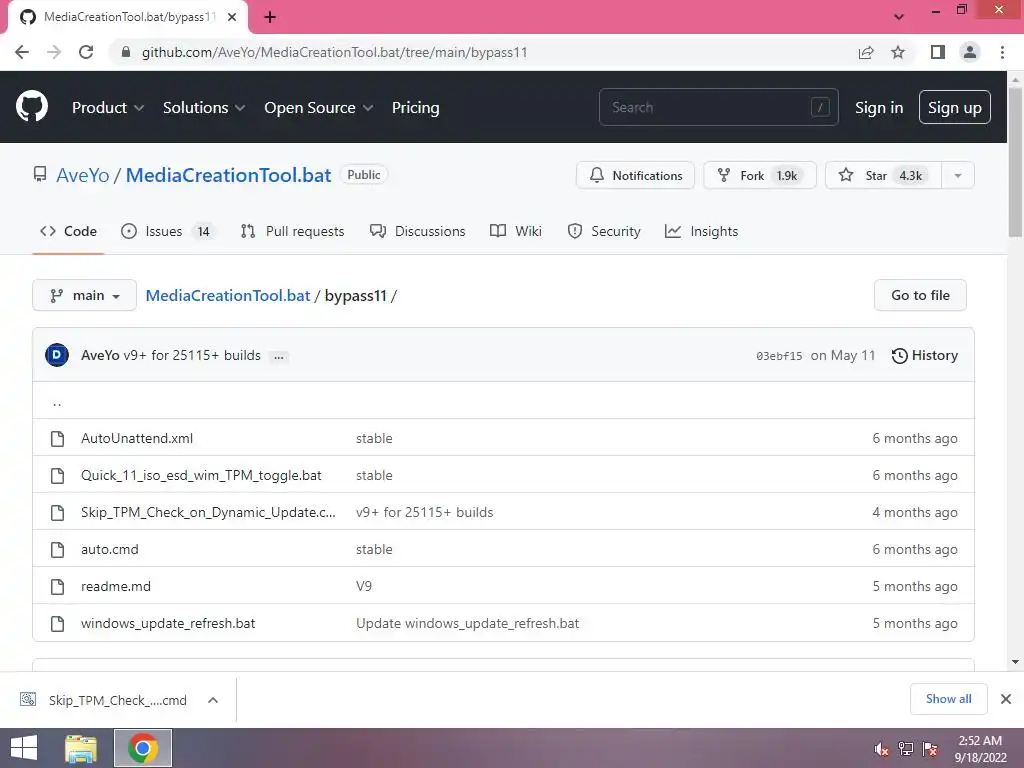The height and width of the screenshot is (768, 1024).
Task: Click the GitHub search field
Action: (x=718, y=107)
